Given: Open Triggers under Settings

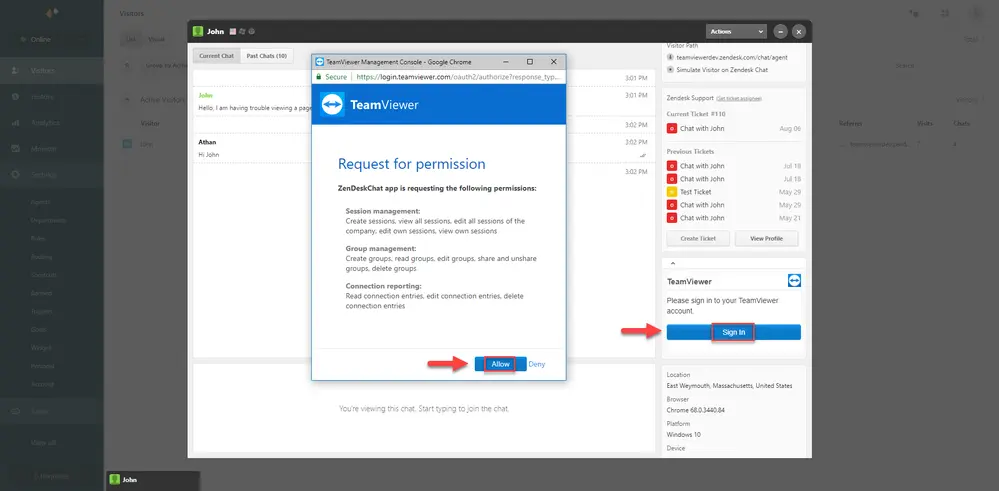Looking at the screenshot, I should (x=42, y=312).
